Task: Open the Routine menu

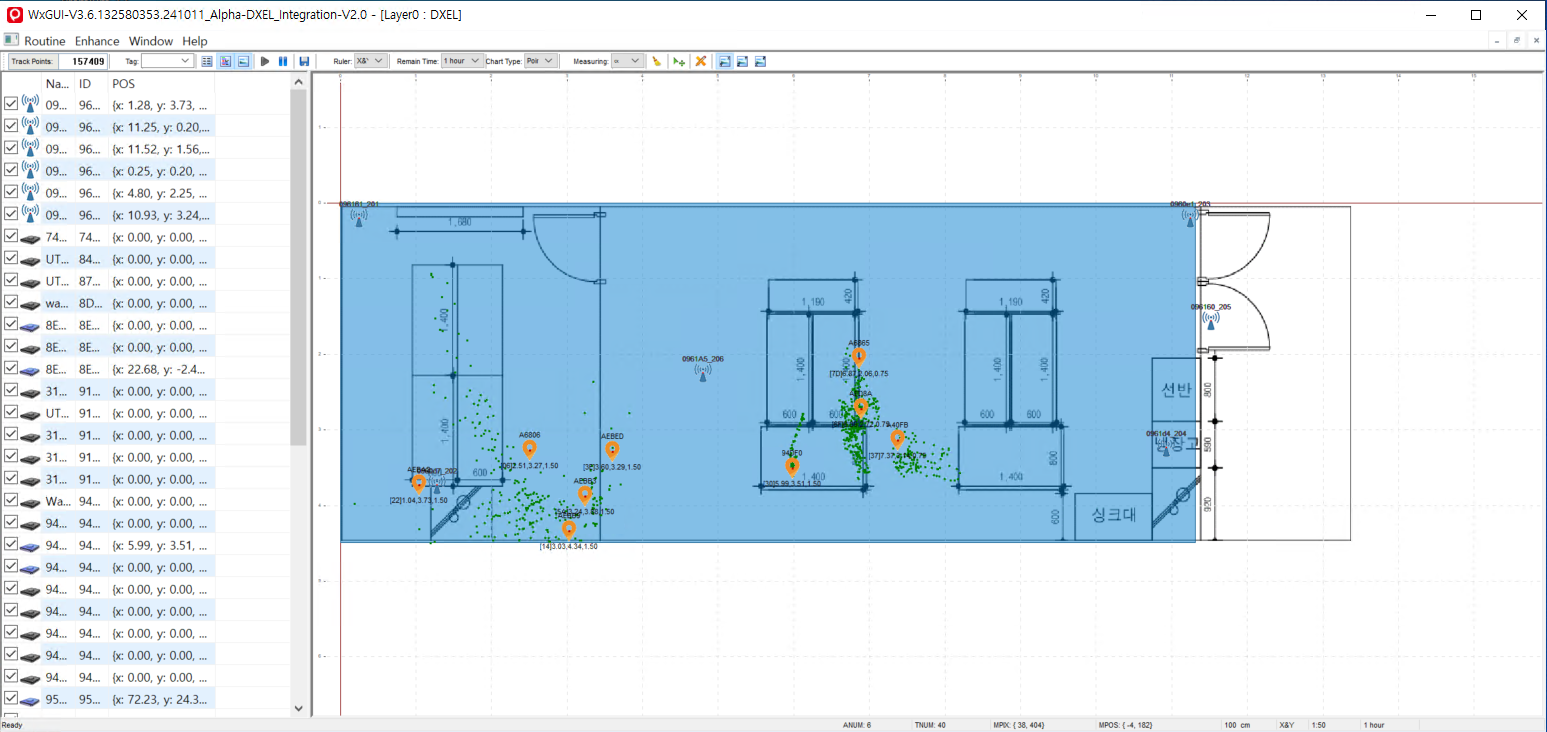Action: coord(45,41)
